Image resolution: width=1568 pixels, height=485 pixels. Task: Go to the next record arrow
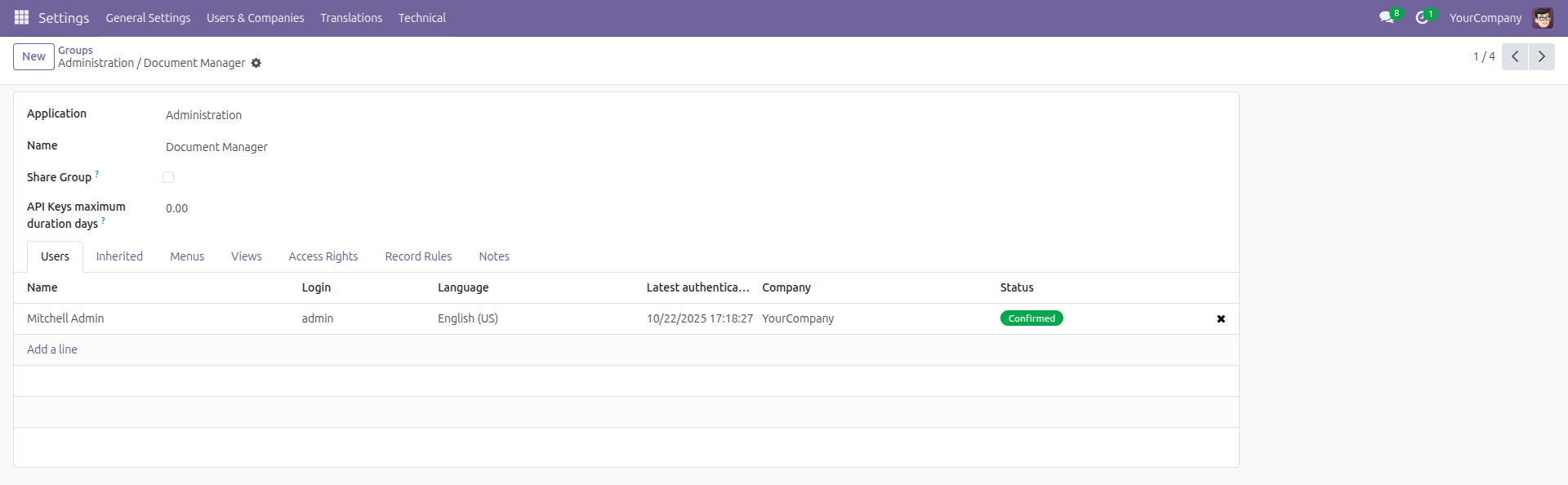pyautogui.click(x=1541, y=56)
